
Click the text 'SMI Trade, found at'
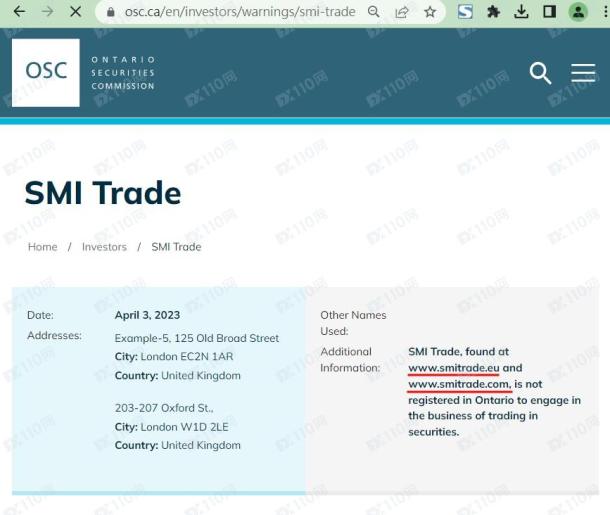[458, 352]
